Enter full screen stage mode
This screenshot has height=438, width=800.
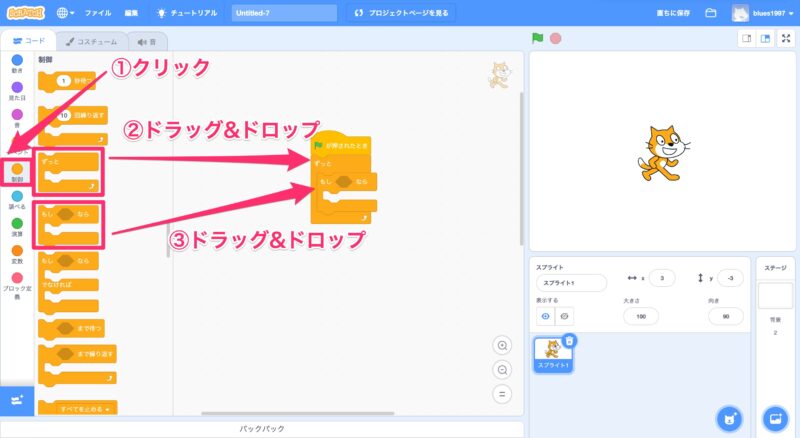click(785, 38)
